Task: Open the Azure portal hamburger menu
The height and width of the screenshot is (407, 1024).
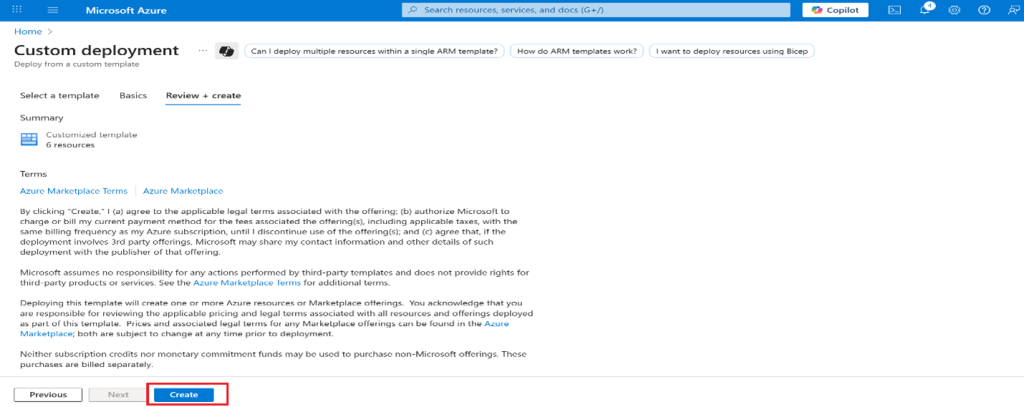Action: pyautogui.click(x=53, y=10)
